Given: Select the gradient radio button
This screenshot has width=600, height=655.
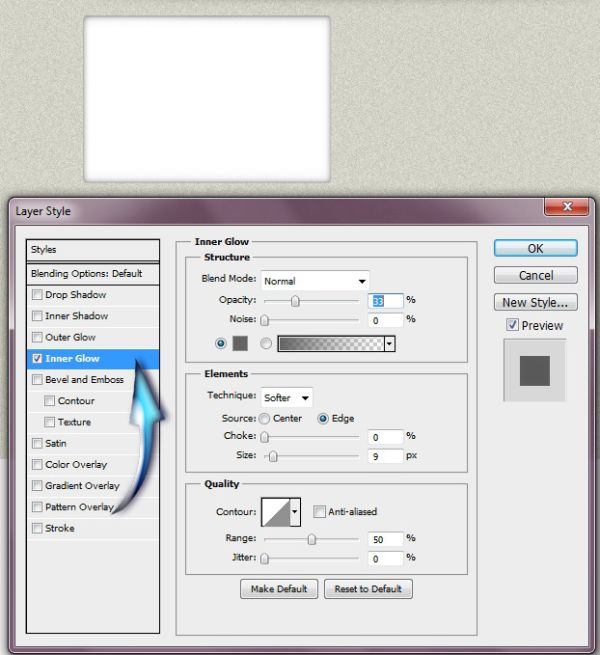Looking at the screenshot, I should [266, 343].
